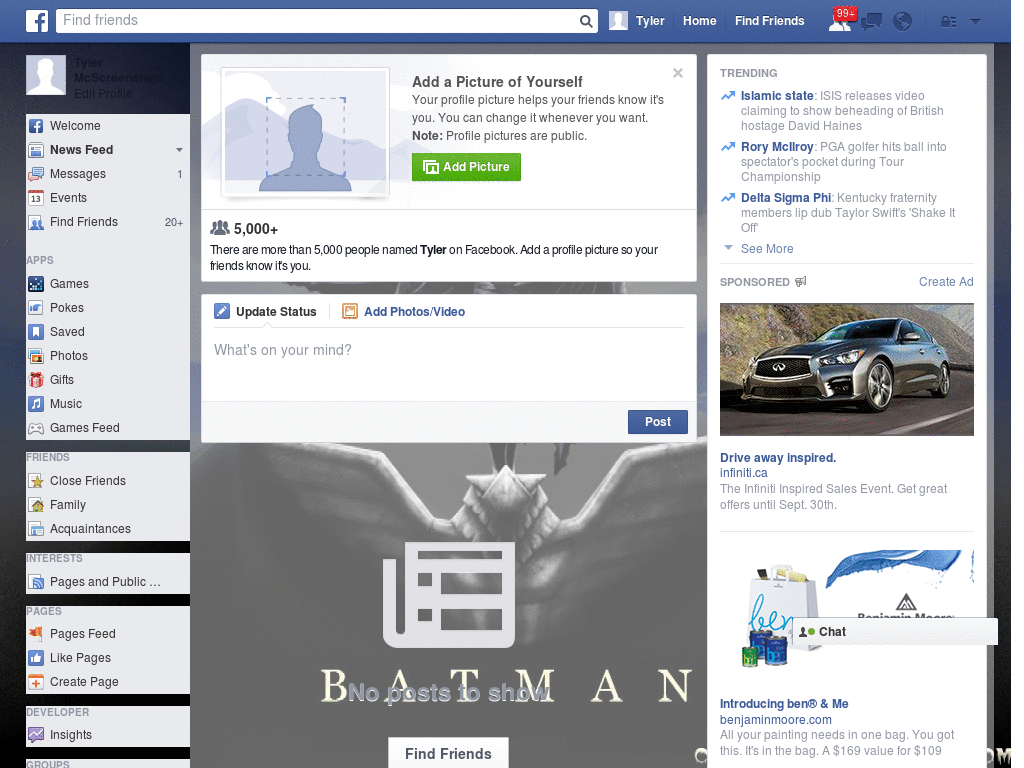The height and width of the screenshot is (768, 1024).
Task: Open the Islamic state trending link
Action: point(776,96)
